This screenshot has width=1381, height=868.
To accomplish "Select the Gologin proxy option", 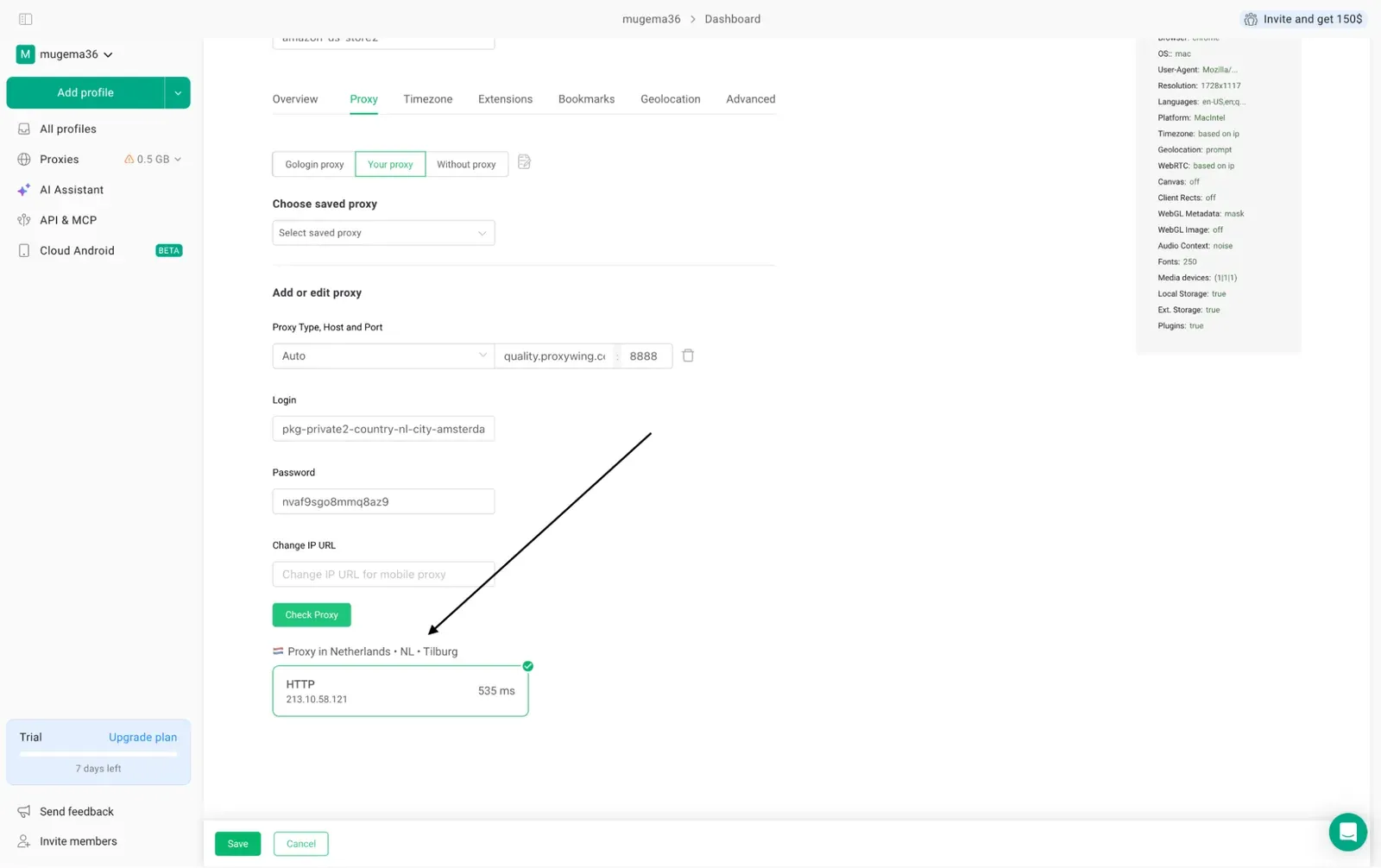I will pyautogui.click(x=314, y=164).
